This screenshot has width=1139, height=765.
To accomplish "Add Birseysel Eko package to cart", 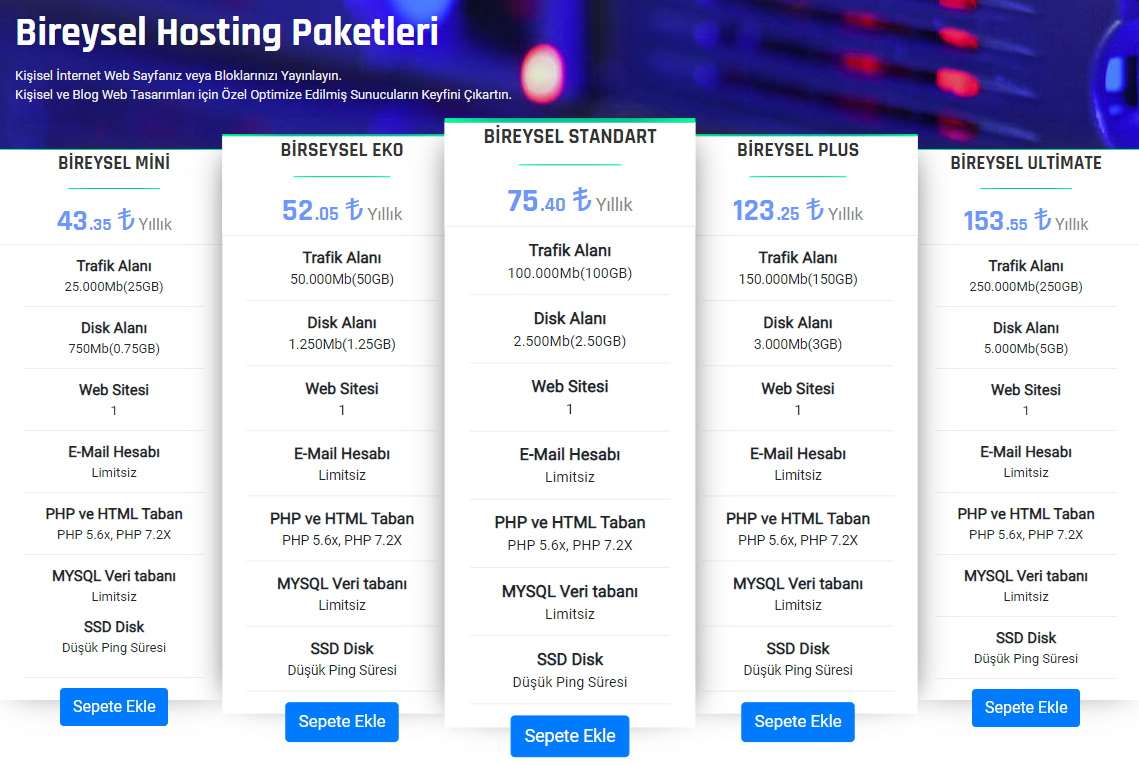I will click(x=341, y=721).
